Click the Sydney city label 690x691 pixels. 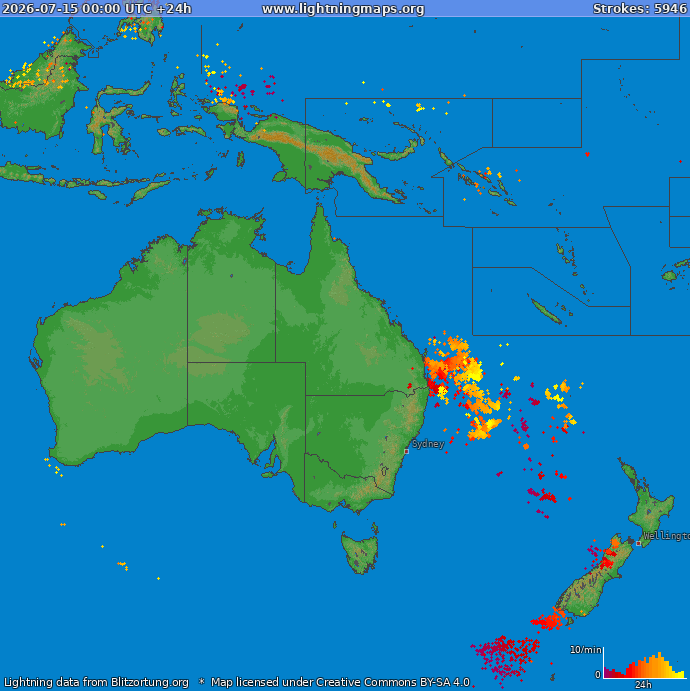pos(428,443)
